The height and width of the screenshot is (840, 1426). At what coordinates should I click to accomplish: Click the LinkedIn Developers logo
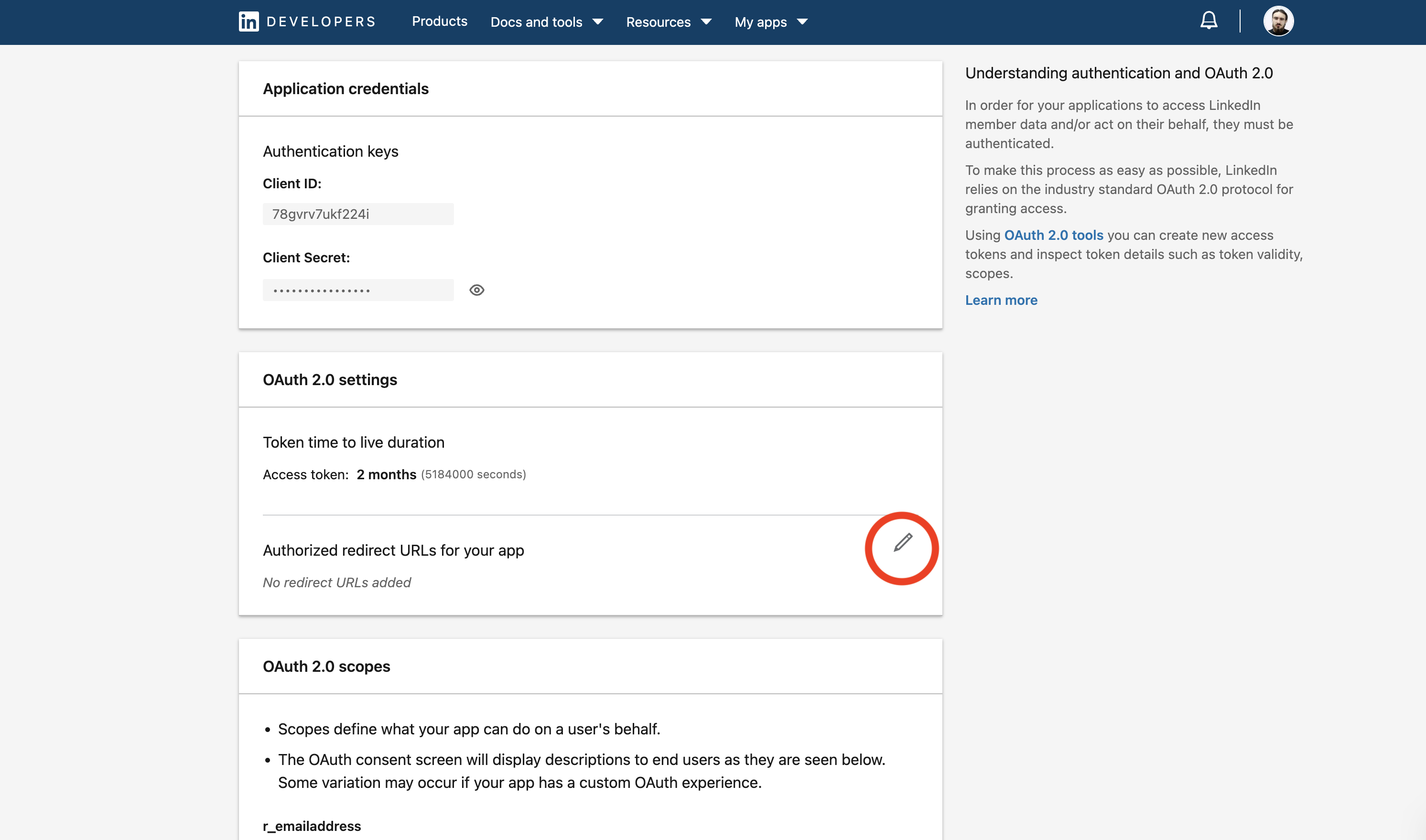point(307,22)
